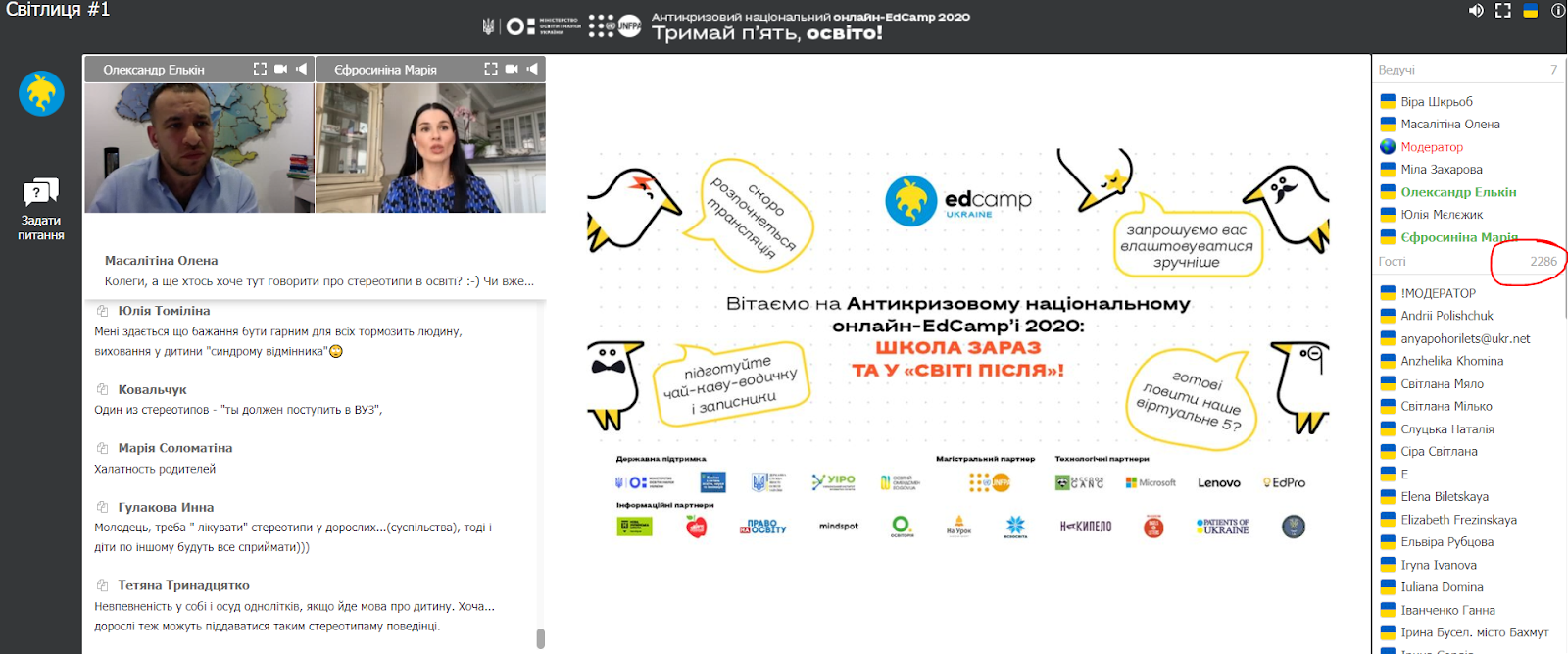Click the flag icon beside Віра Шкрьоб
The image size is (1568, 654).
(1388, 101)
